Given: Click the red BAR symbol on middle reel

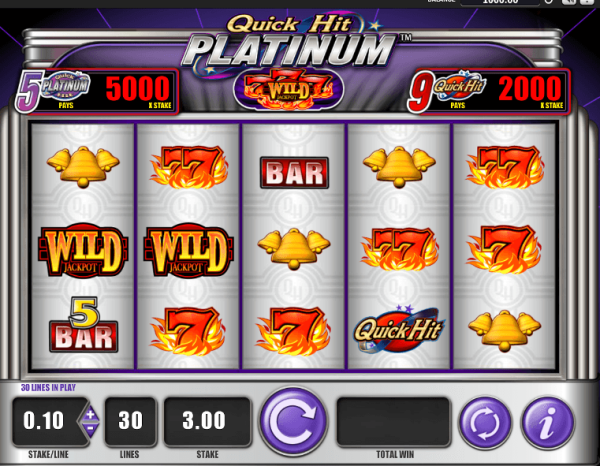Looking at the screenshot, I should 294,173.
